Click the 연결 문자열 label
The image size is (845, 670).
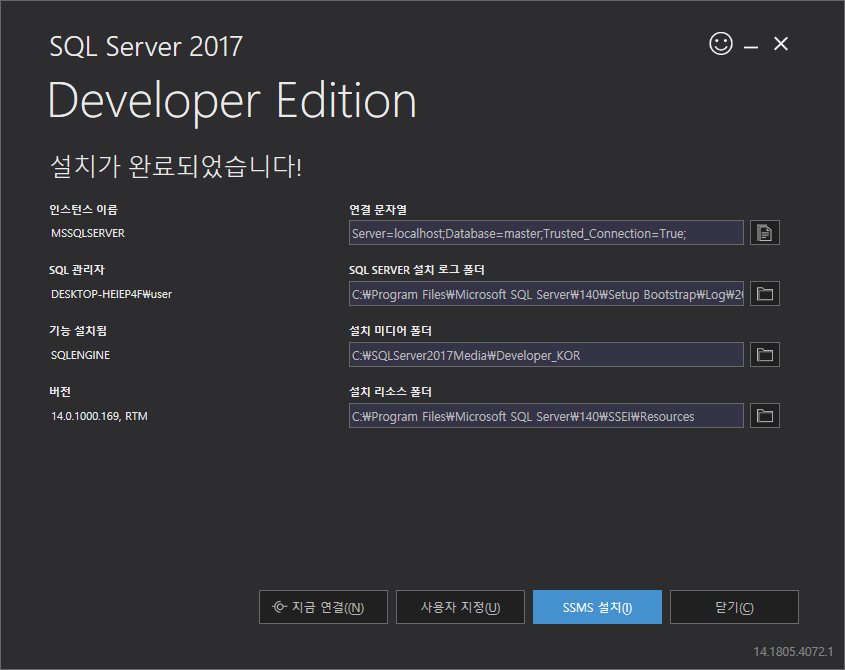(x=378, y=210)
